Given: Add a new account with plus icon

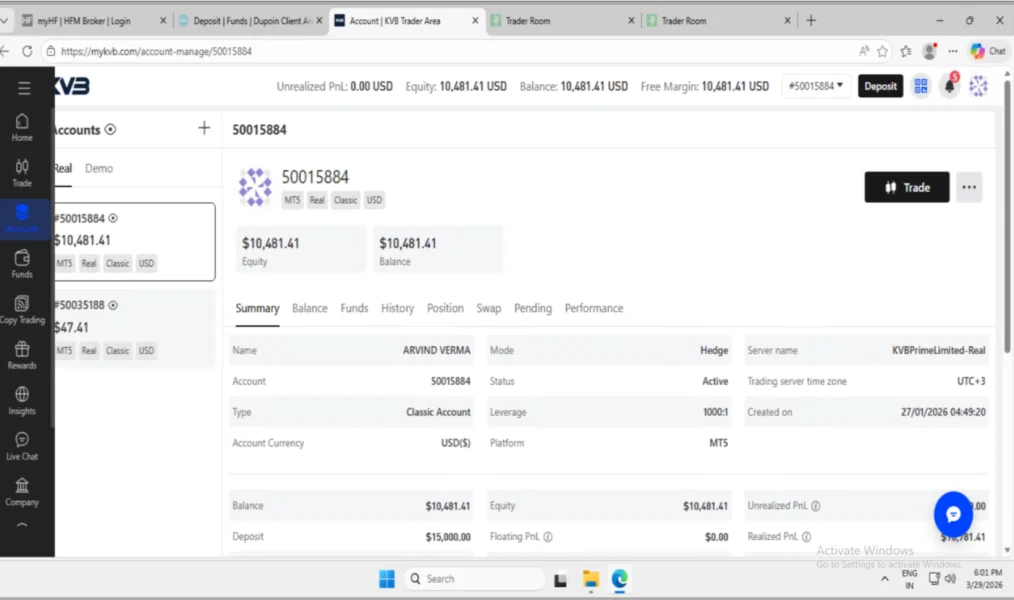Looking at the screenshot, I should point(204,128).
